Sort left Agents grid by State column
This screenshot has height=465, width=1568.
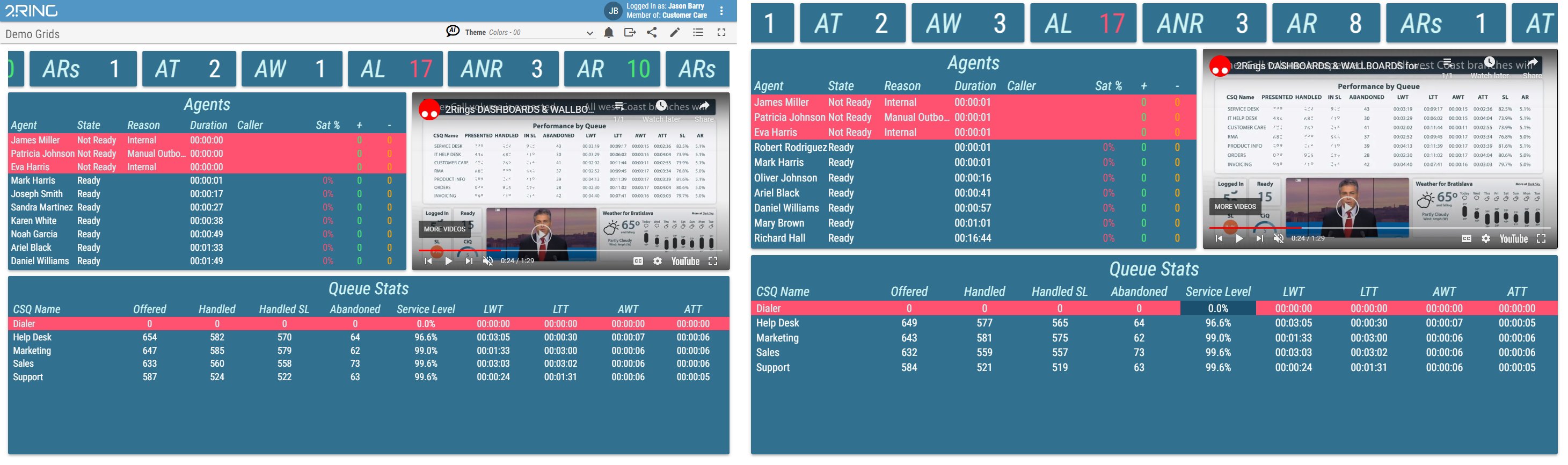pos(88,126)
